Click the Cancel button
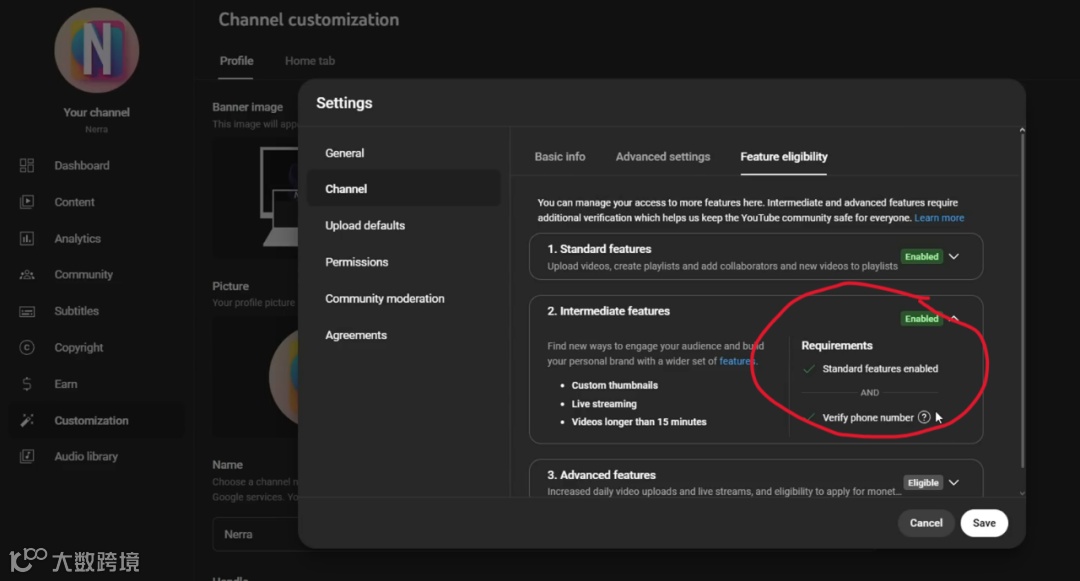Screen dimensions: 1080x581 (926, 523)
